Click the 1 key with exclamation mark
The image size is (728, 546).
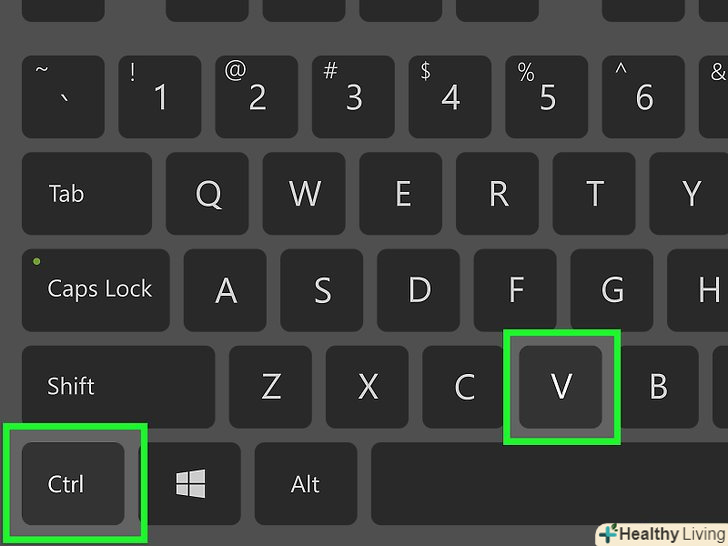coord(160,97)
